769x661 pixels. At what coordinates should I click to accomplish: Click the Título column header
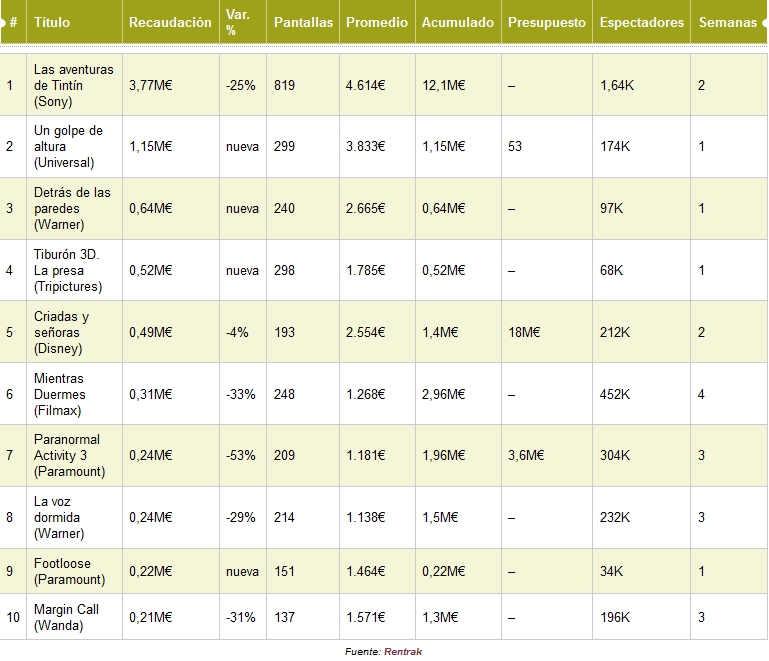pos(51,22)
